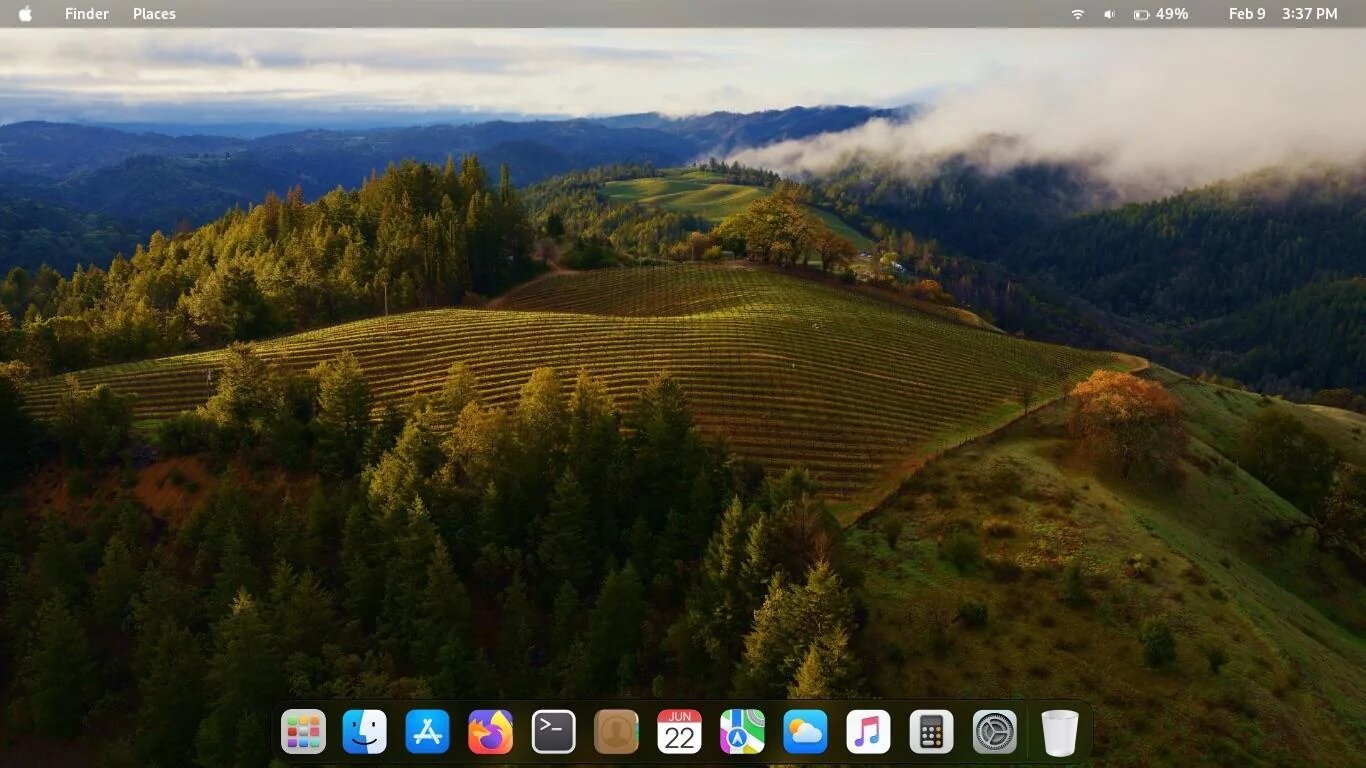1366x768 pixels.
Task: Click the volume speaker icon
Action: [x=1109, y=14]
